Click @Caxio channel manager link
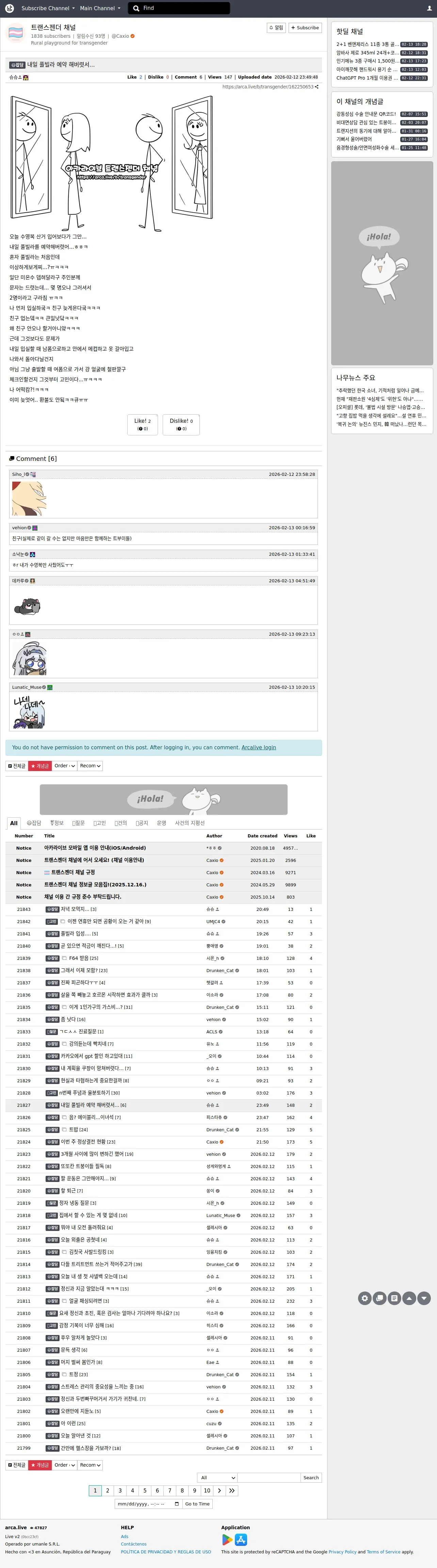The height and width of the screenshot is (1568, 437). [x=120, y=36]
